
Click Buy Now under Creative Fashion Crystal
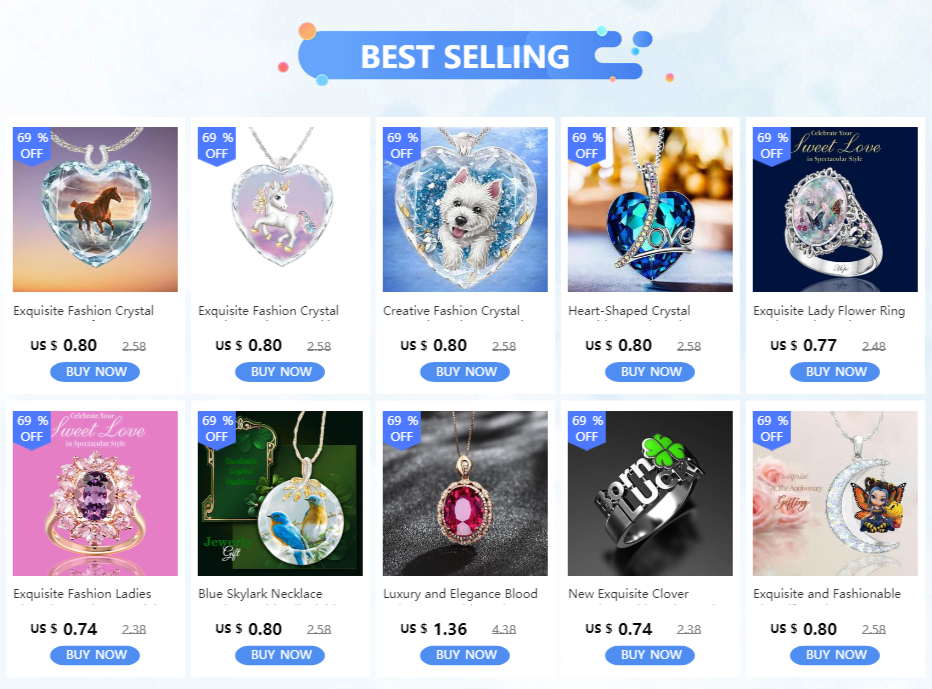[x=465, y=372]
